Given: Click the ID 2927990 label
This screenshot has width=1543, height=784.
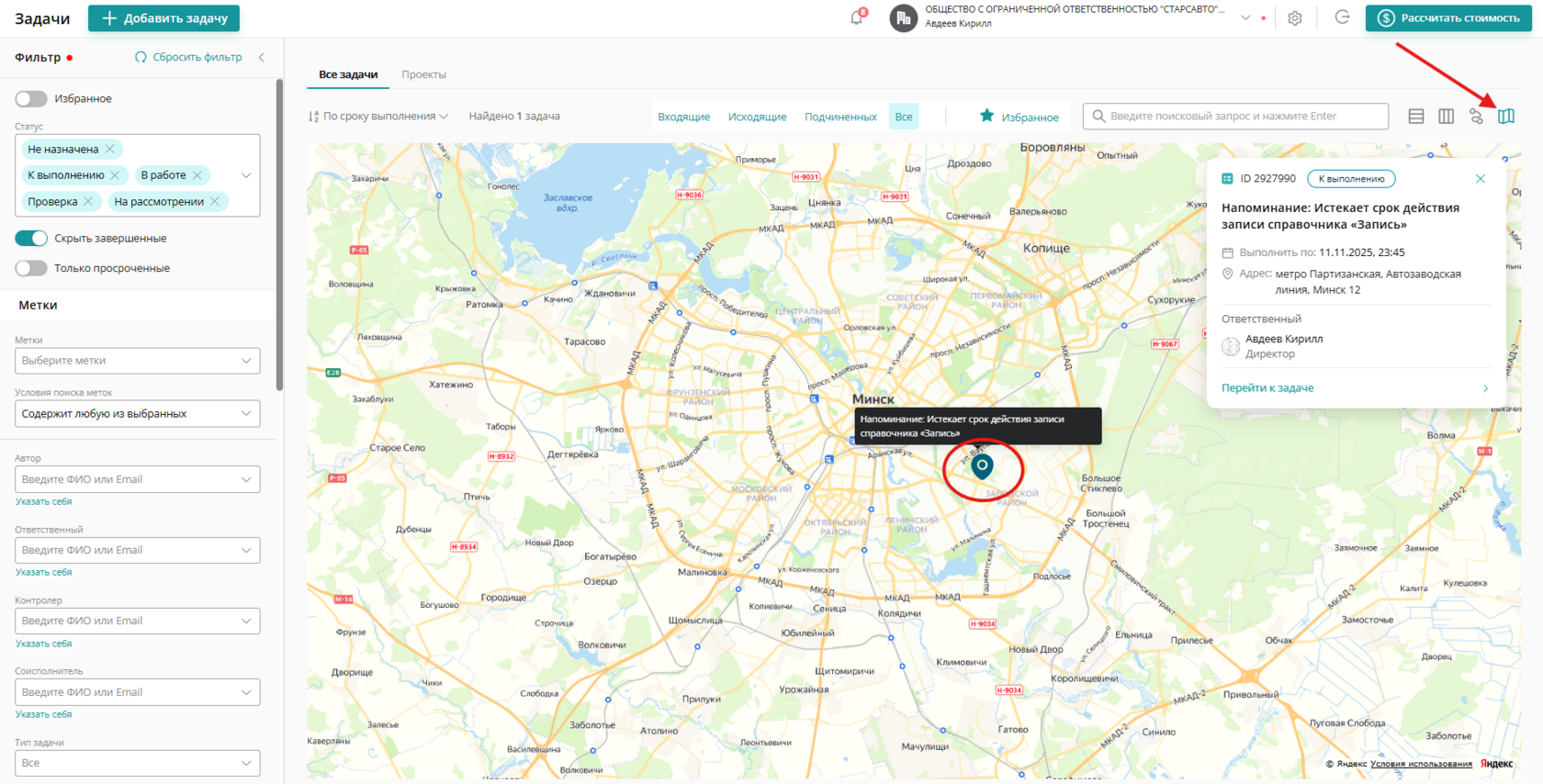Looking at the screenshot, I should point(1267,179).
